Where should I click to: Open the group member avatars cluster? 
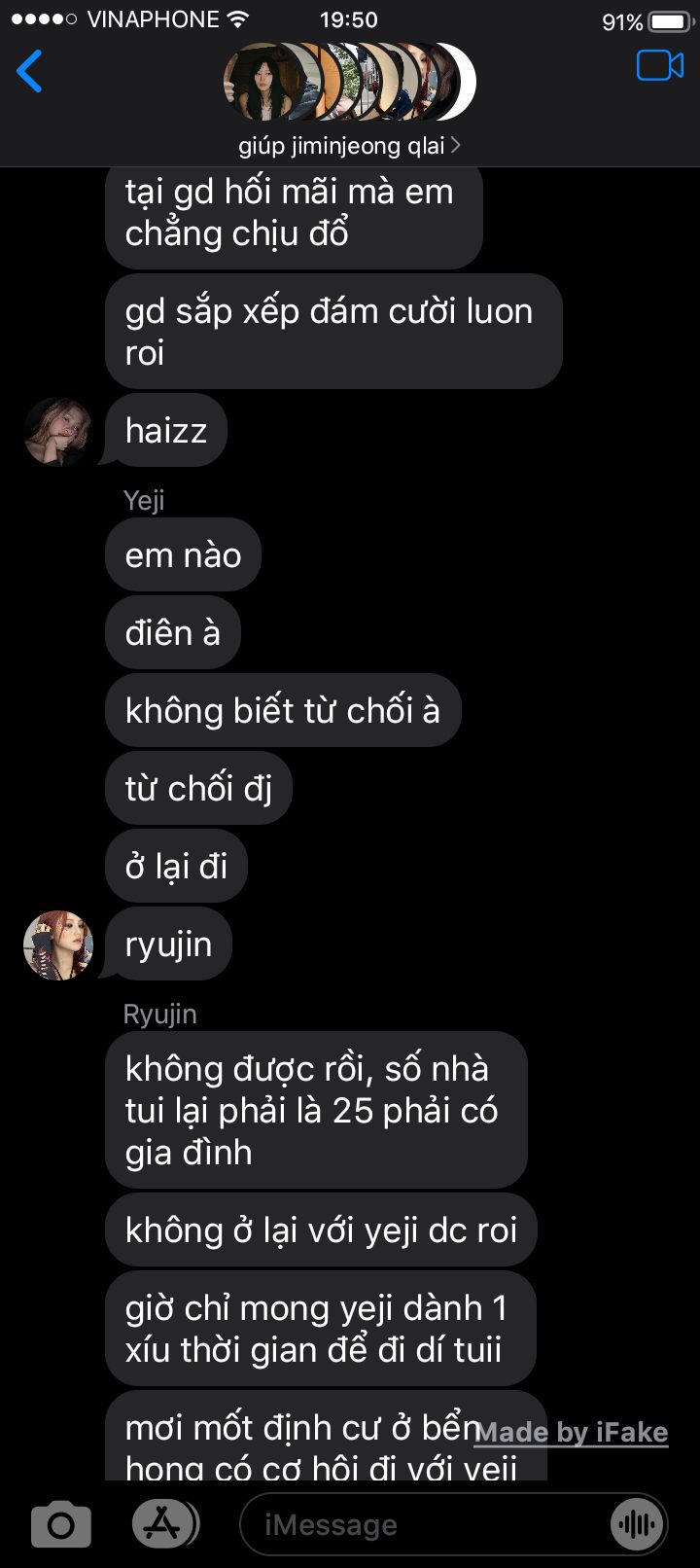click(350, 82)
